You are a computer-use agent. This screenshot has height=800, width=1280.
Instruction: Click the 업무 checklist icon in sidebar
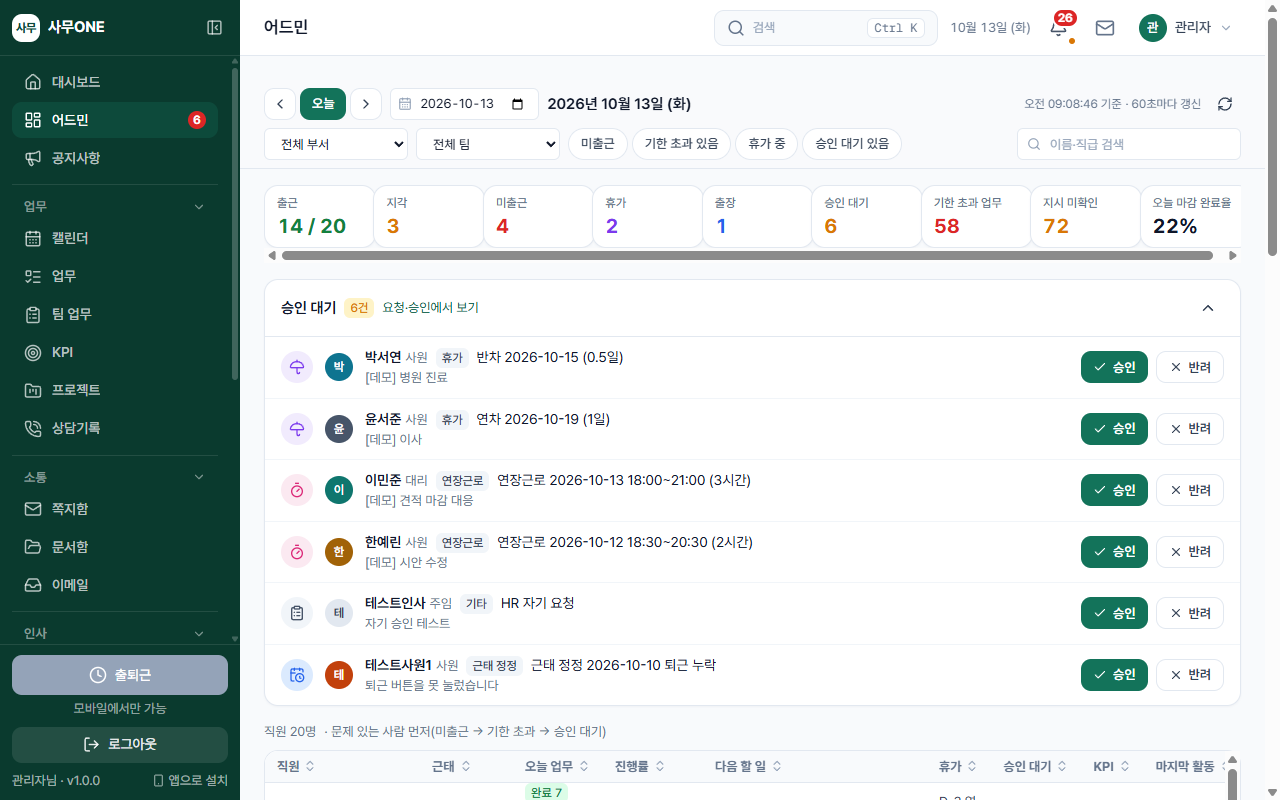(x=33, y=276)
